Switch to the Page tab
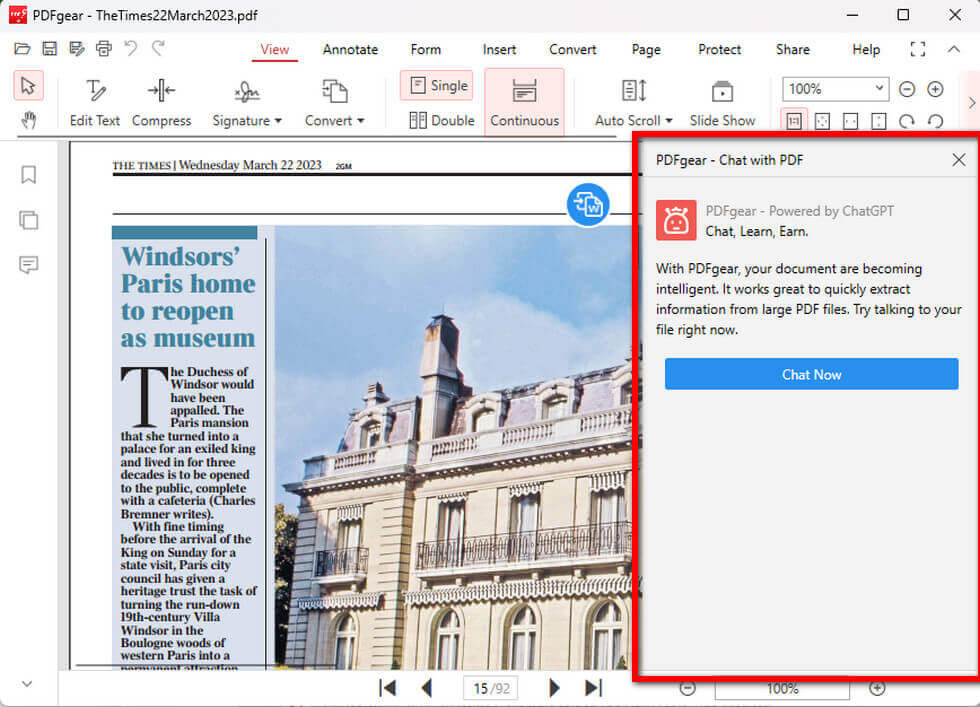The width and height of the screenshot is (980, 707). (x=646, y=49)
